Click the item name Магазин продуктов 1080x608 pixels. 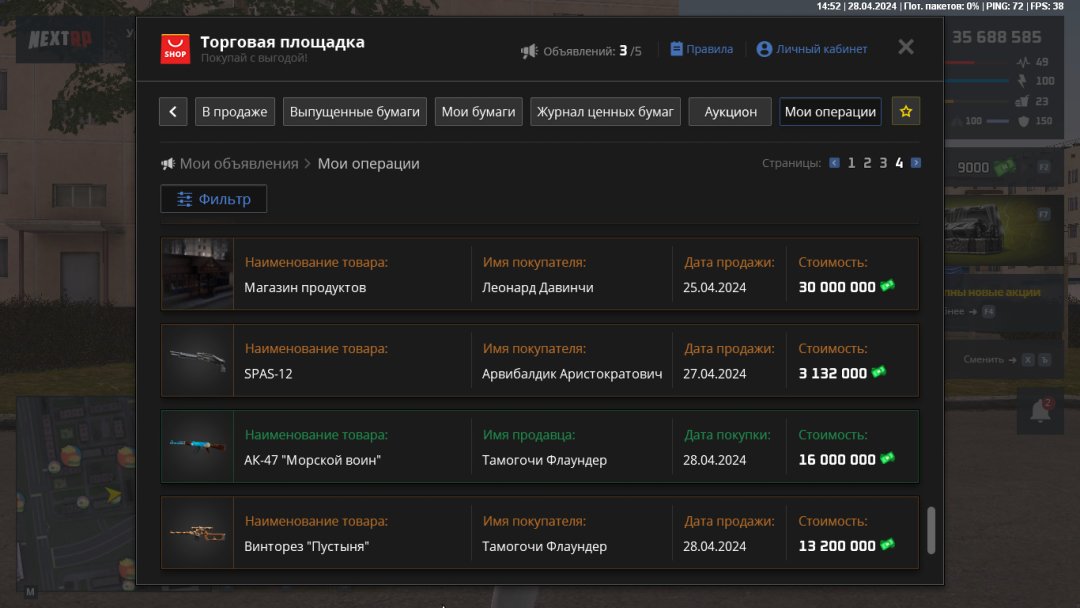coord(305,288)
